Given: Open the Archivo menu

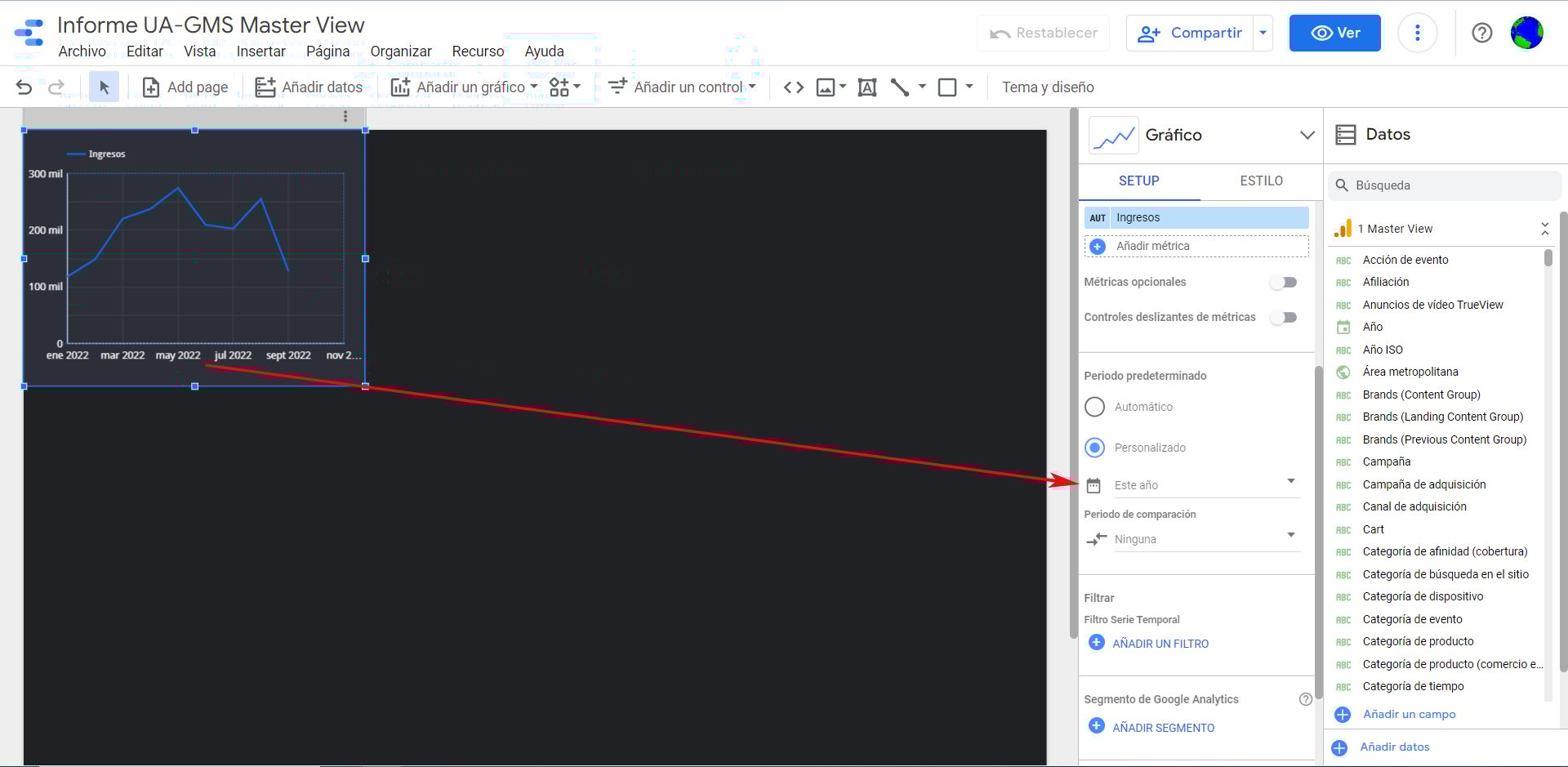Looking at the screenshot, I should point(82,51).
